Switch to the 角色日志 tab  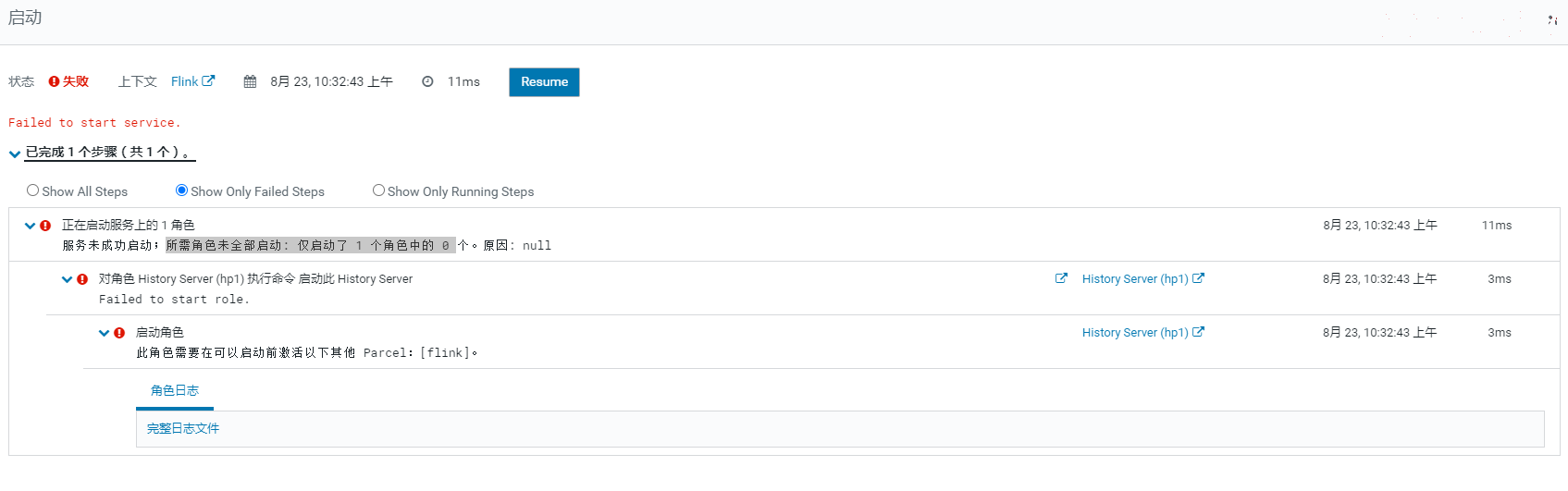coord(175,390)
